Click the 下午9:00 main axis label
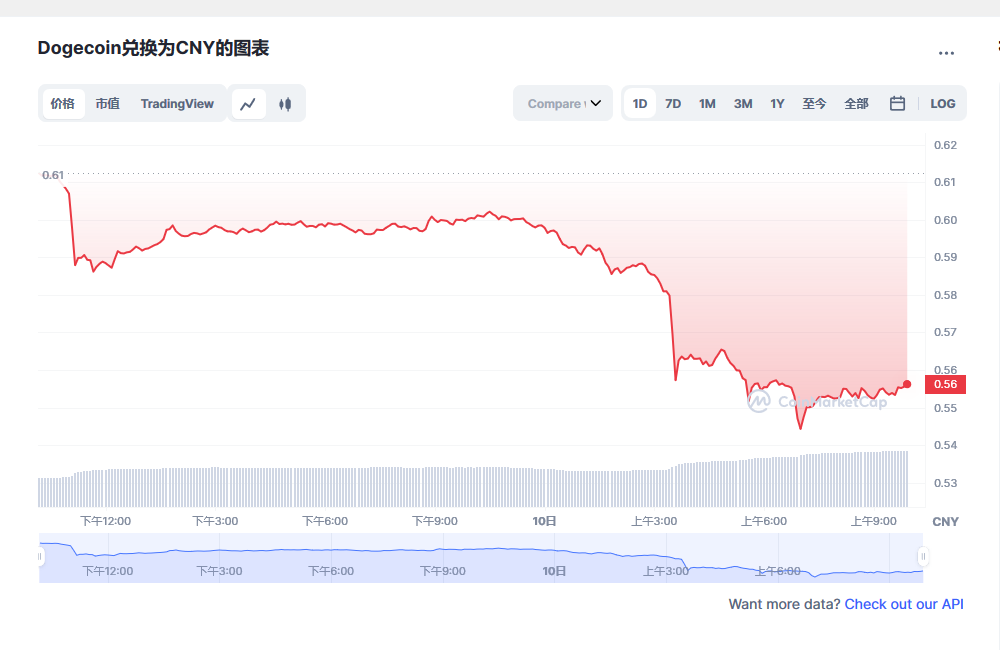The image size is (1000, 650). [435, 521]
